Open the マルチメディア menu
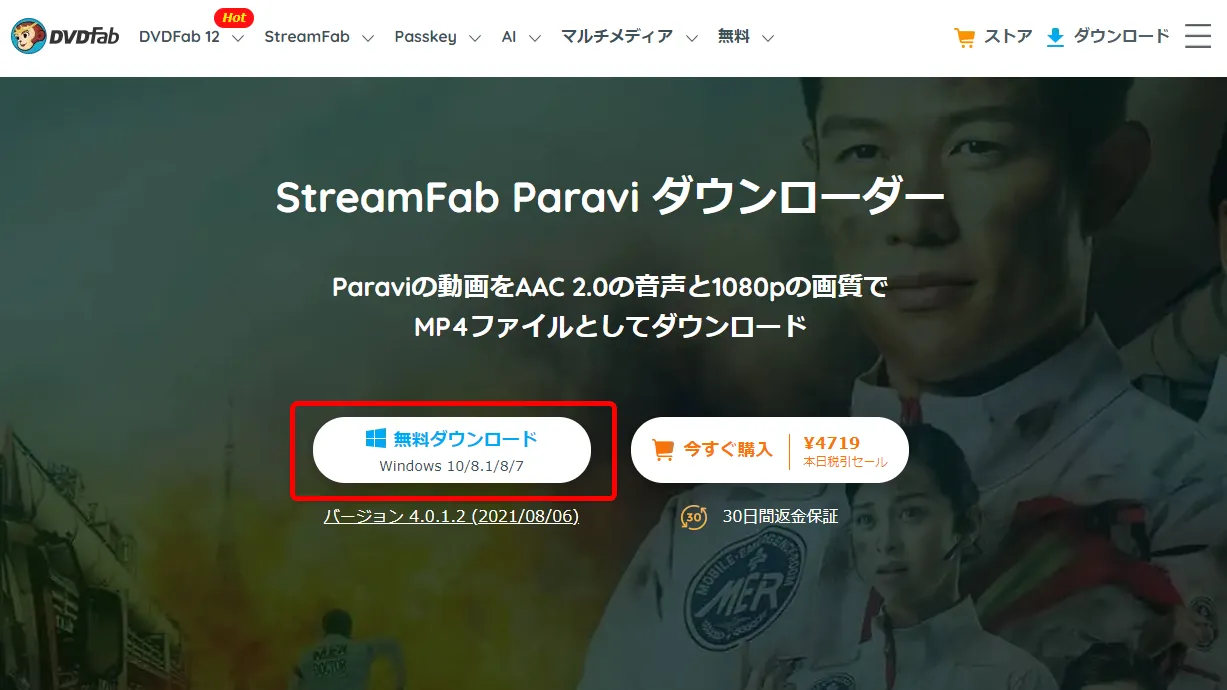This screenshot has height=690, width=1227. pyautogui.click(x=617, y=37)
